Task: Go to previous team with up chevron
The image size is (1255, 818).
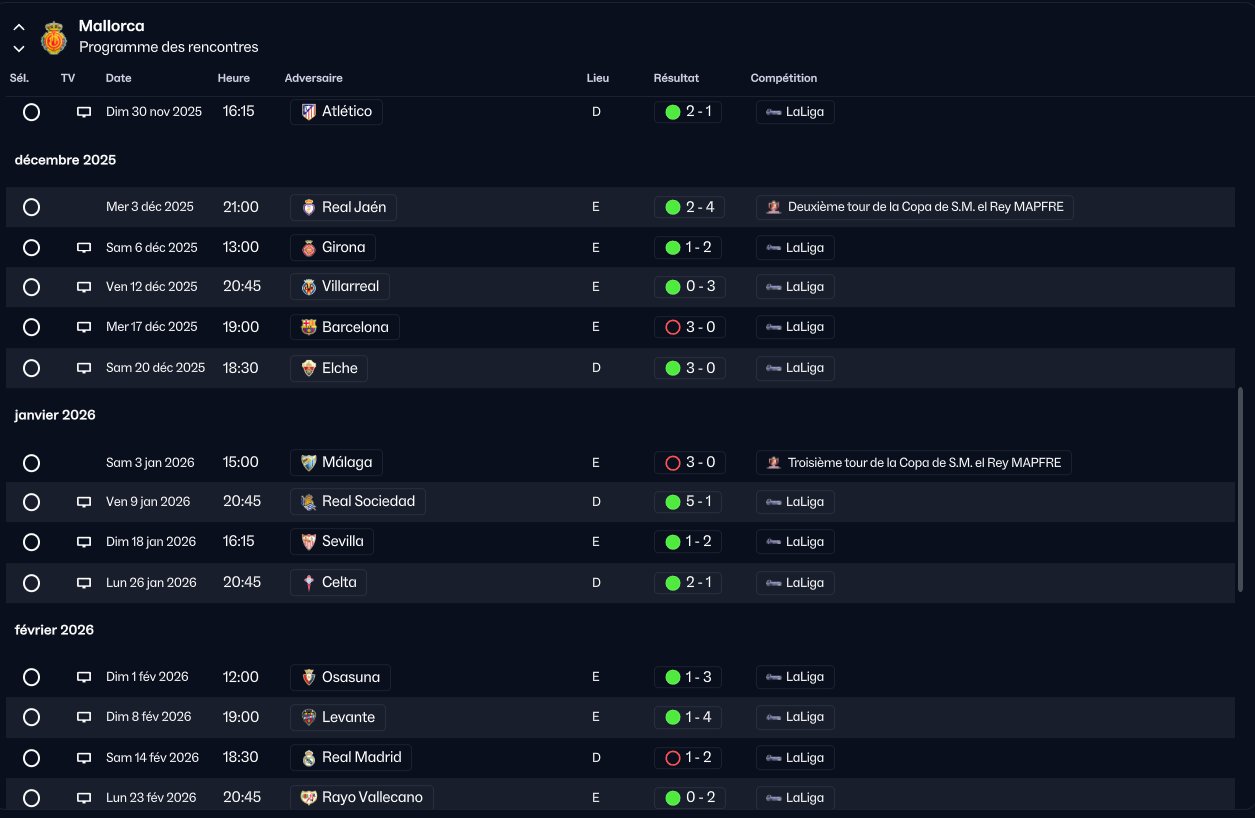Action: click(x=19, y=27)
